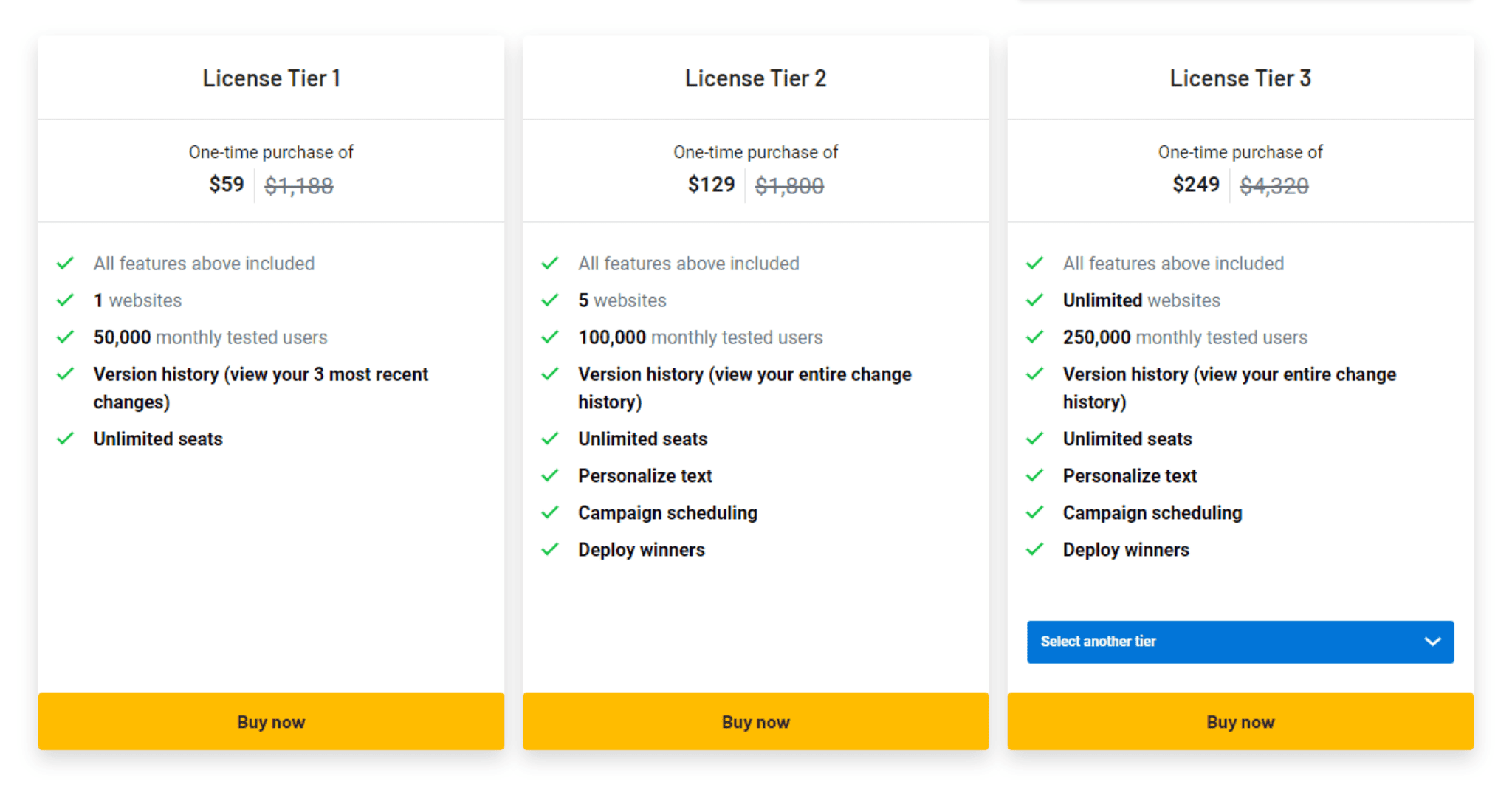Click checkmark beside Campaign scheduling in Tier 3
This screenshot has width=1512, height=787.
[x=1035, y=512]
